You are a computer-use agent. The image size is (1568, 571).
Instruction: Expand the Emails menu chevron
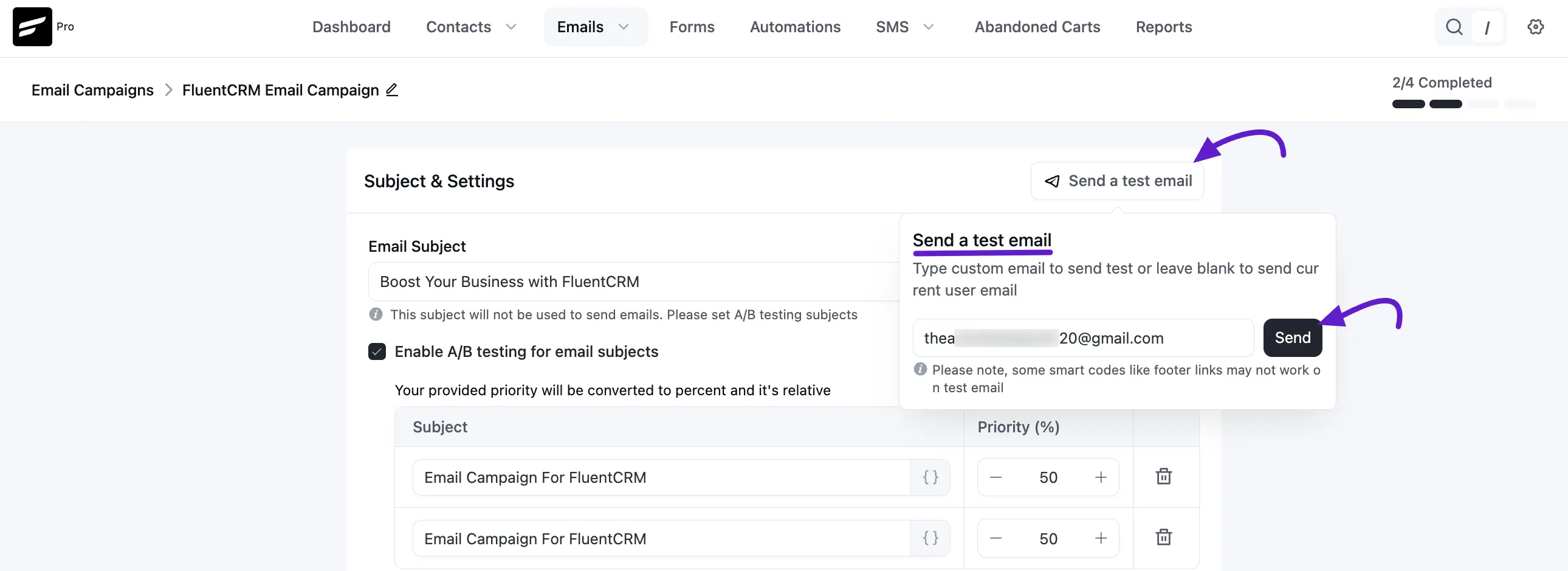624,27
